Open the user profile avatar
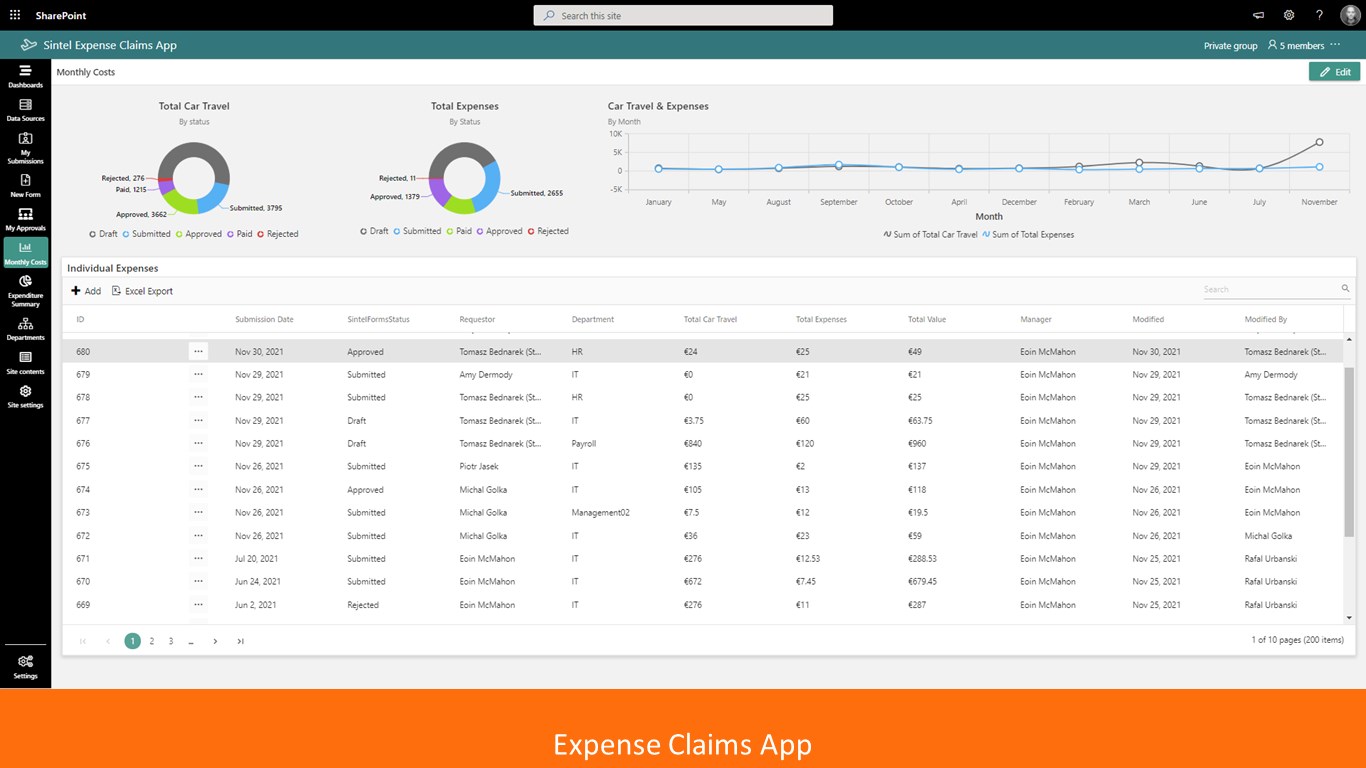 point(1349,15)
